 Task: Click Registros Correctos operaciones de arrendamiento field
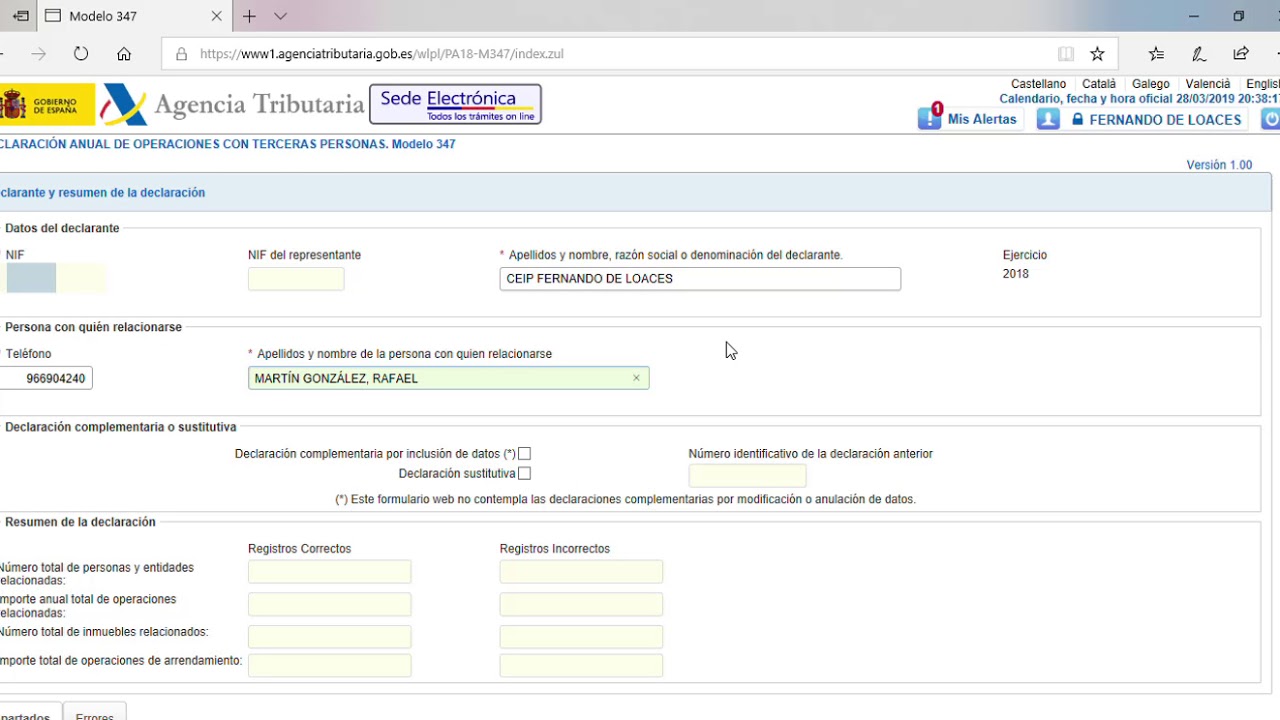point(330,665)
